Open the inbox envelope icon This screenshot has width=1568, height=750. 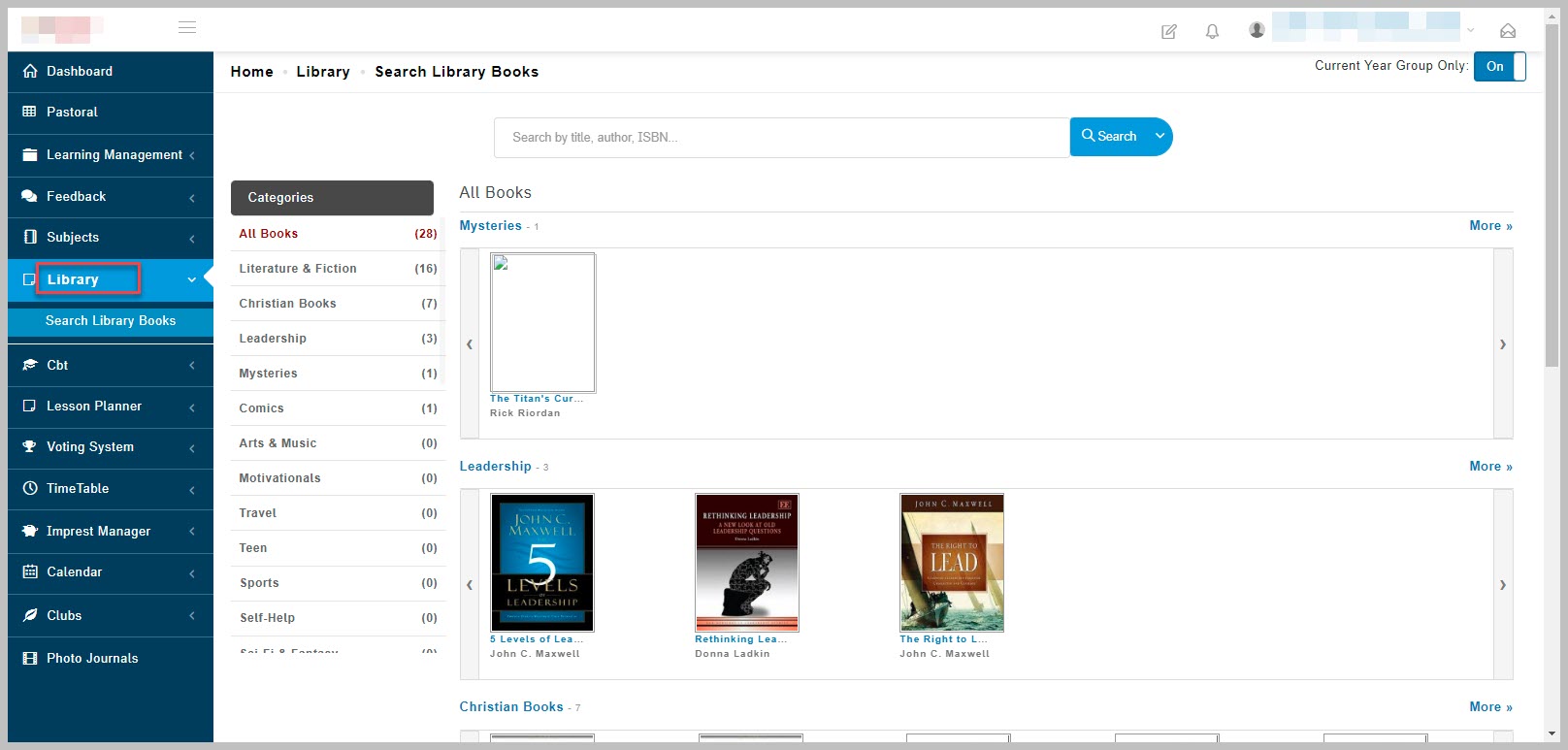point(1508,31)
